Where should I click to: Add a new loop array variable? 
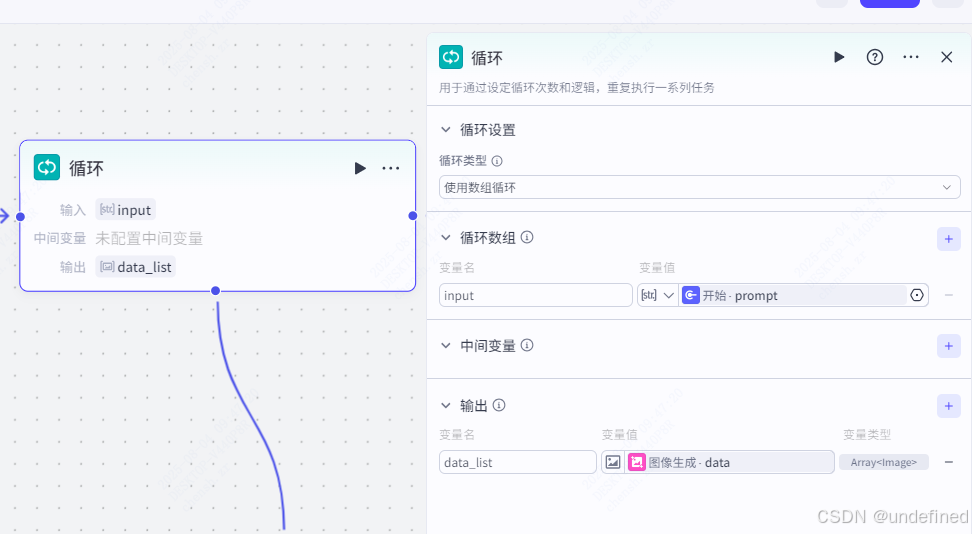(x=948, y=239)
